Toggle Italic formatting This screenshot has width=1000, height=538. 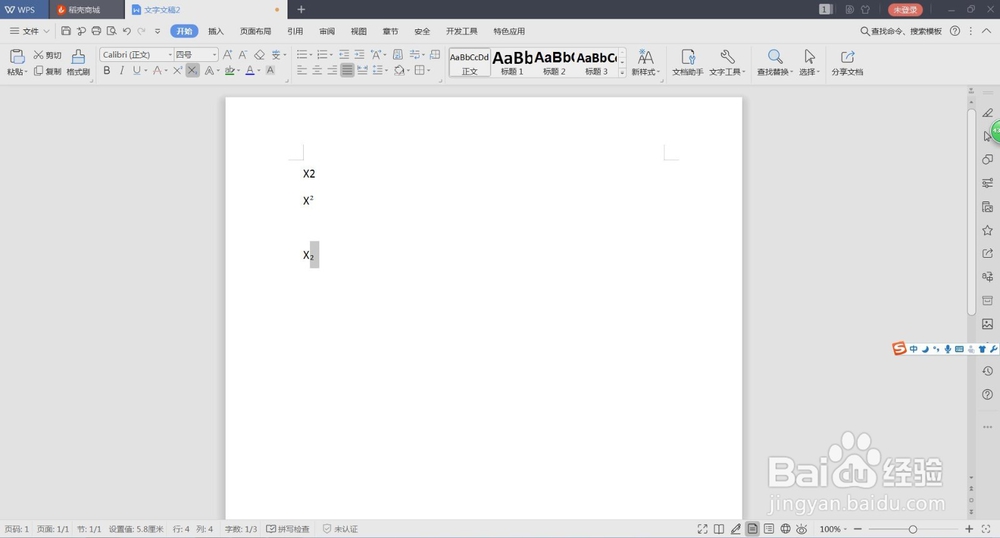[x=122, y=70]
